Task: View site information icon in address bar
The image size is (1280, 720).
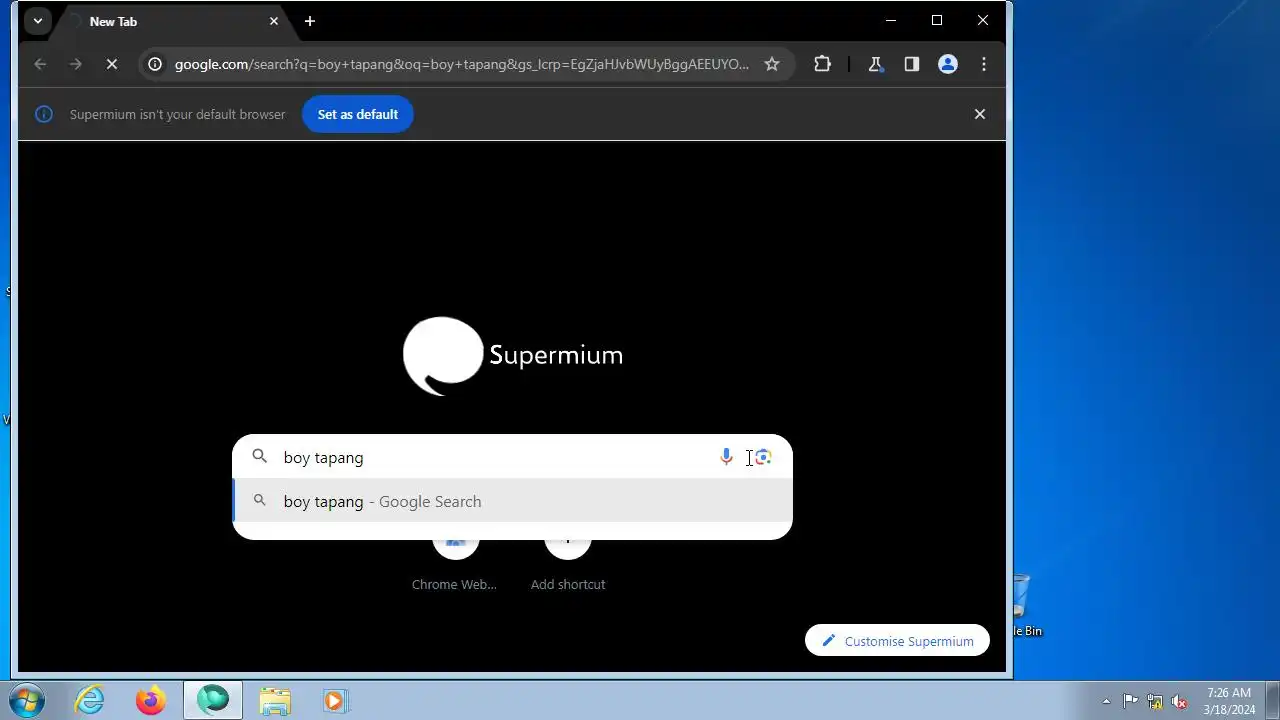Action: point(155,64)
